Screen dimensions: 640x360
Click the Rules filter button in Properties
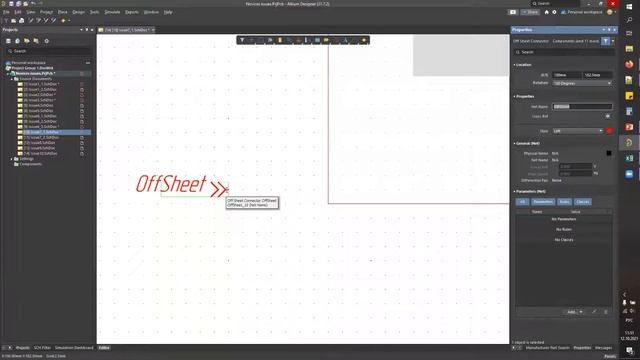(564, 202)
